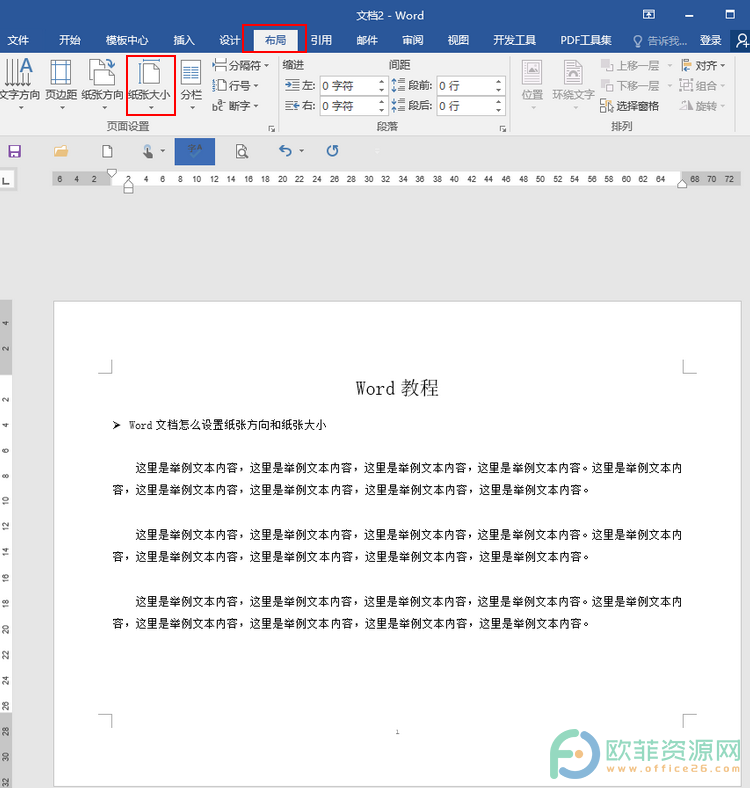Expand touch mode dropdown arrow
This screenshot has height=788, width=750.
[x=163, y=150]
